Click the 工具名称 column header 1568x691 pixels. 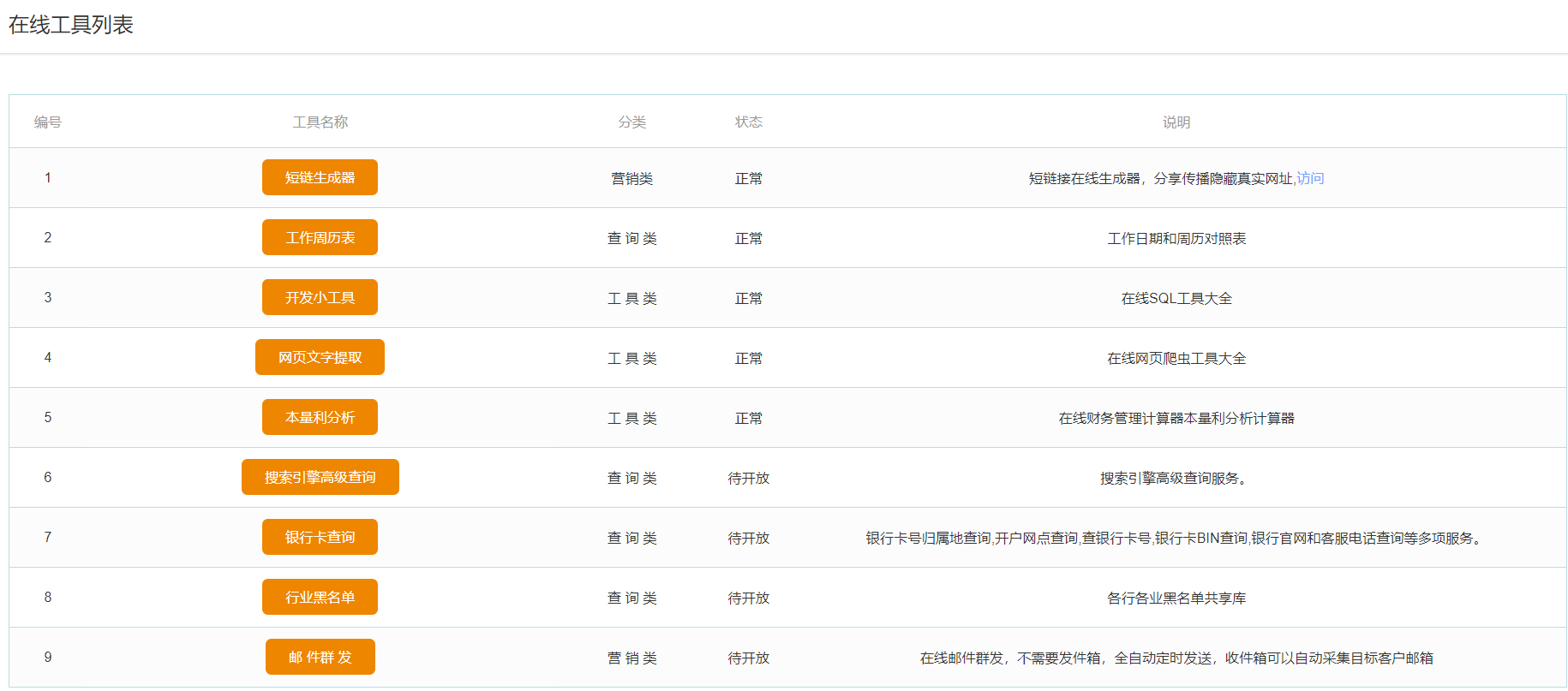320,122
